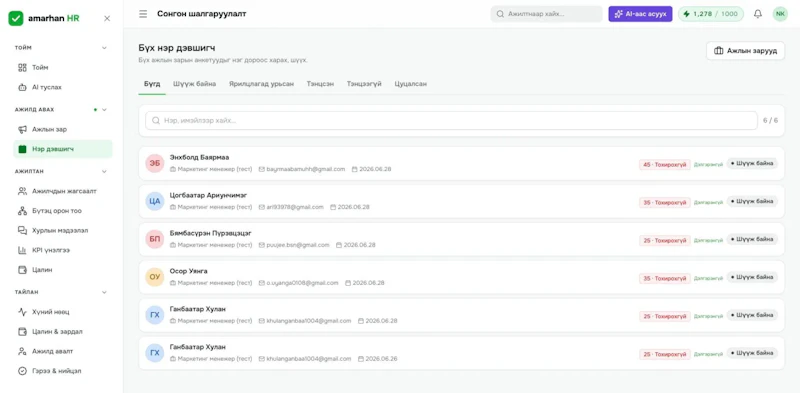Click the Хурлын мэдээлэл chat icon

click(22, 230)
